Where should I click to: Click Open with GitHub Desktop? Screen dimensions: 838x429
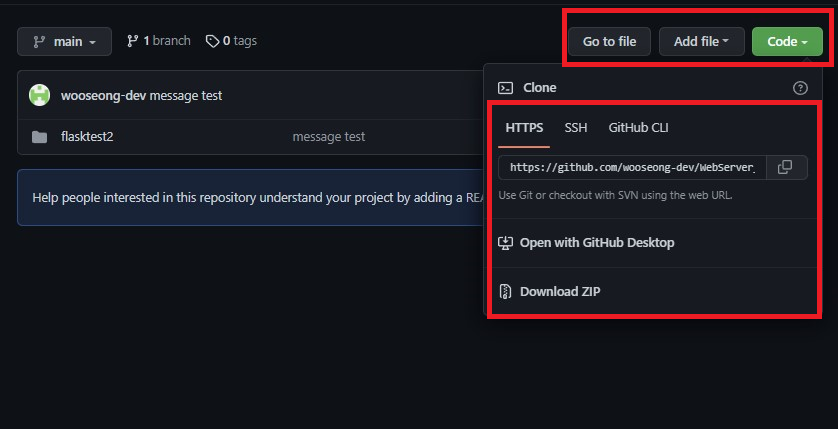coord(597,243)
